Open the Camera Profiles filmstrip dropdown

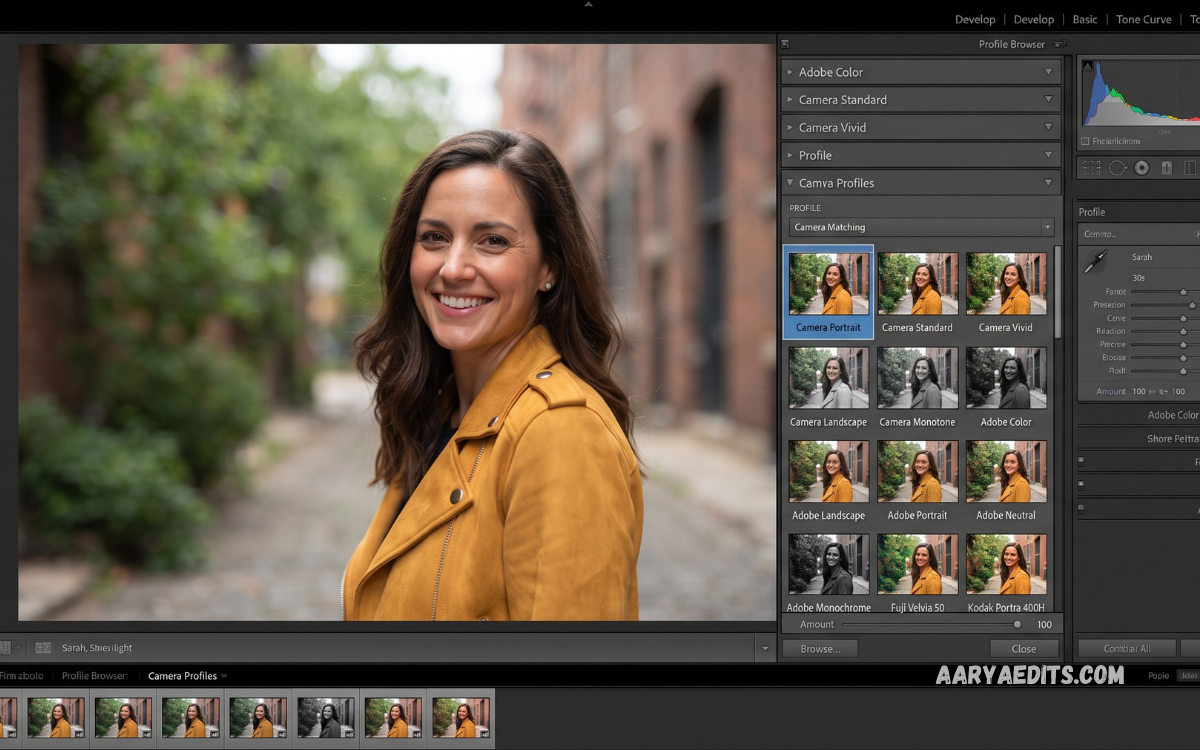point(188,676)
